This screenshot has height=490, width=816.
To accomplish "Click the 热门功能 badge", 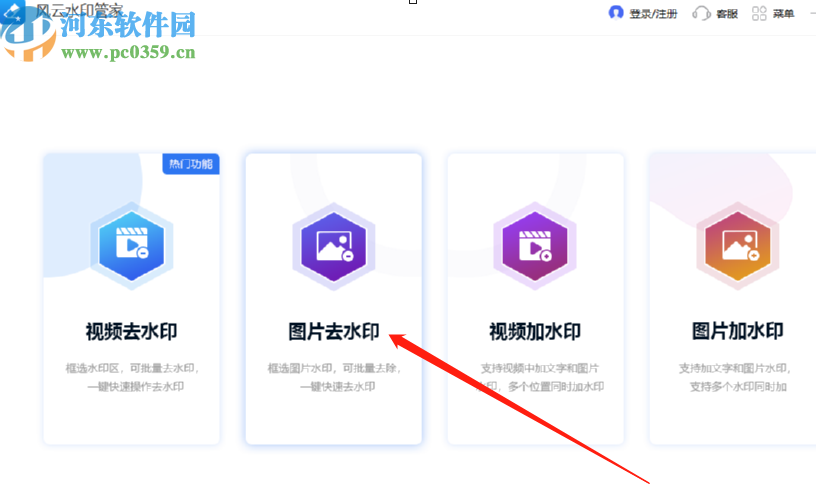I will pyautogui.click(x=190, y=164).
